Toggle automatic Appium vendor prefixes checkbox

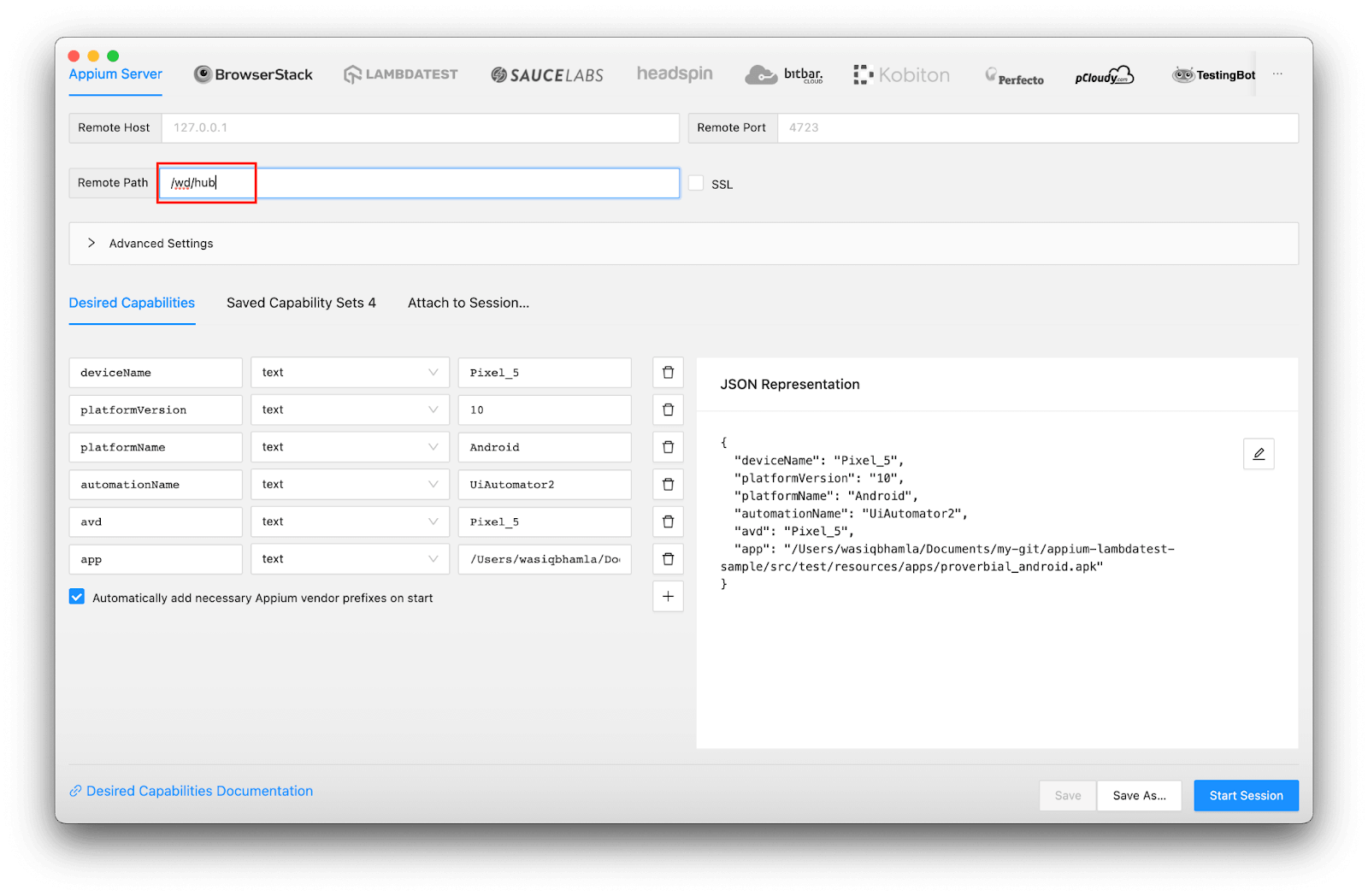(77, 597)
